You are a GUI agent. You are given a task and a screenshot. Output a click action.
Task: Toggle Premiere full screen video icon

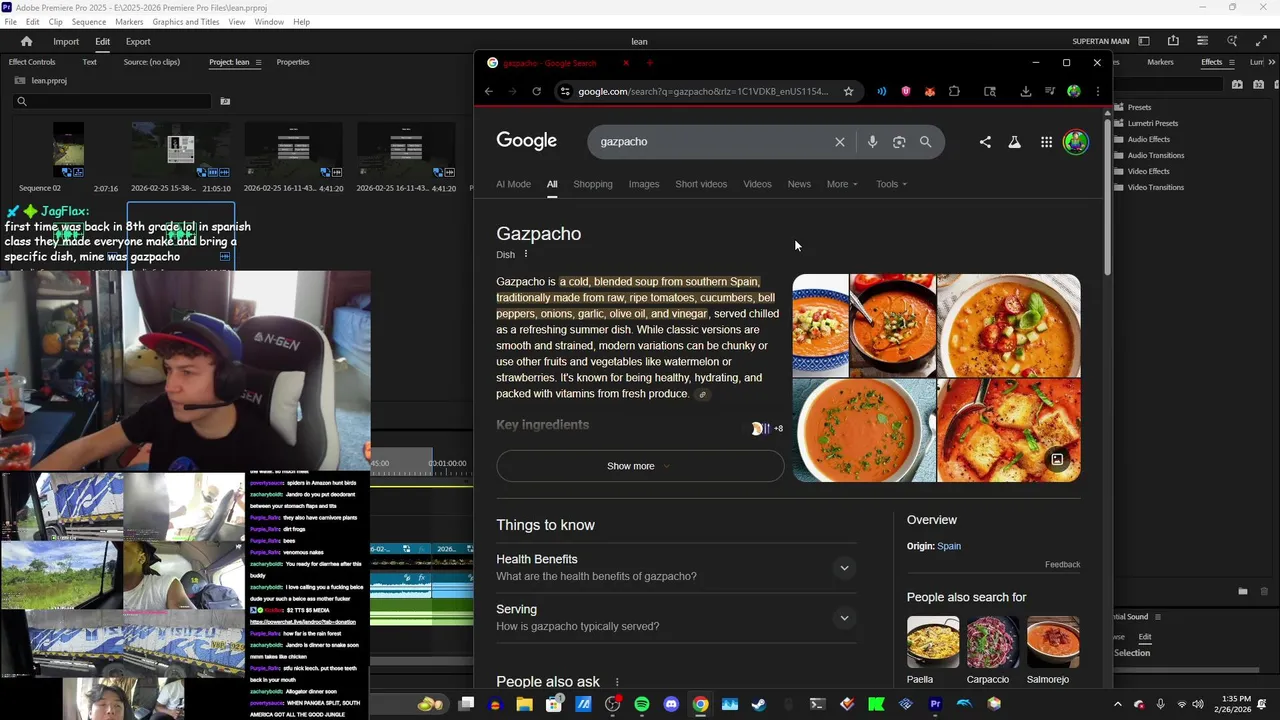coord(1261,41)
